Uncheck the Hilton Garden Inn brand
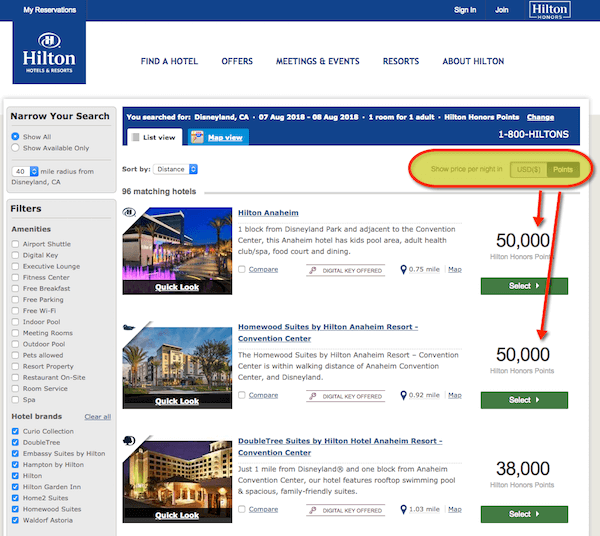The width and height of the screenshot is (600, 536). (x=15, y=487)
